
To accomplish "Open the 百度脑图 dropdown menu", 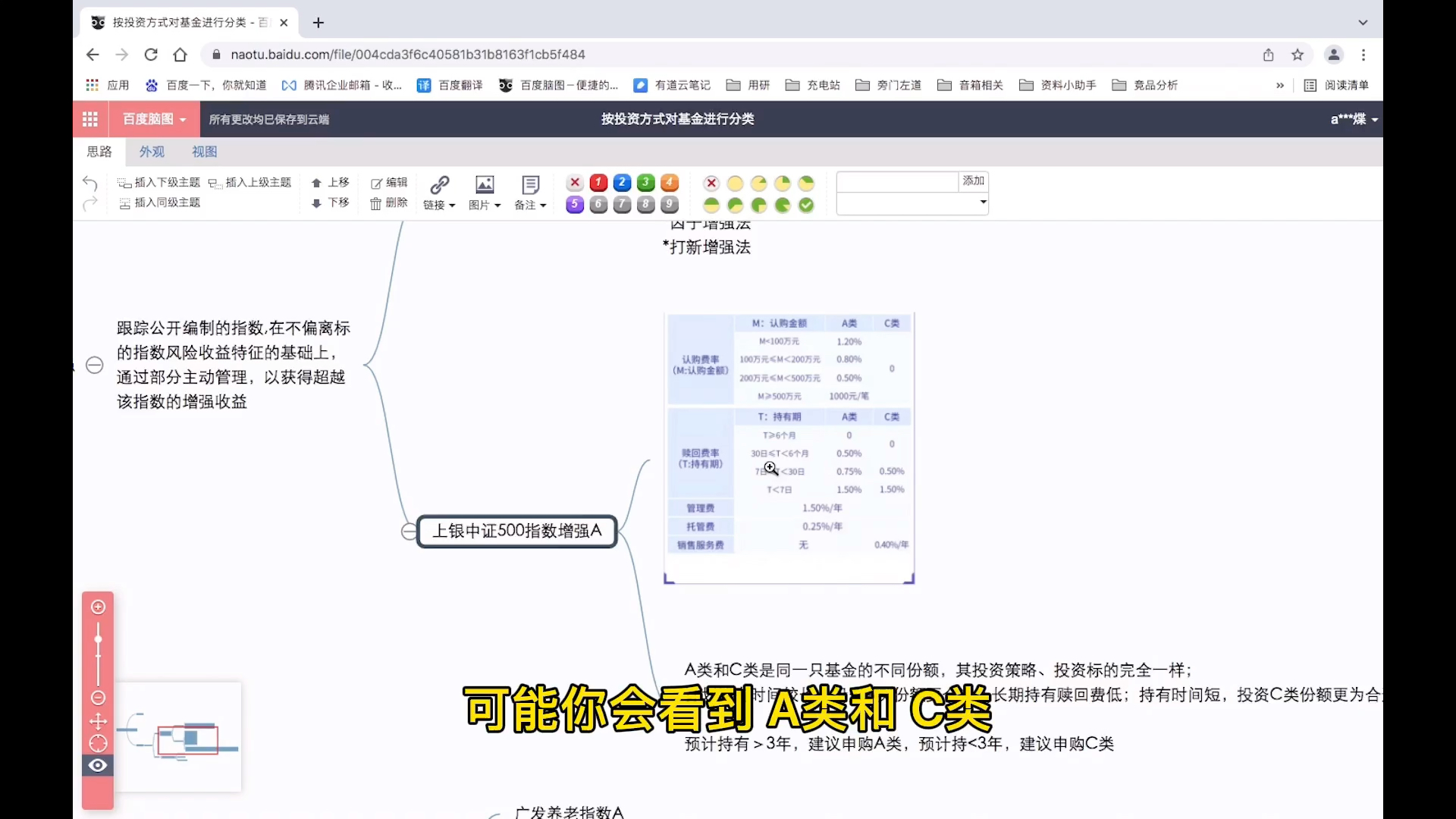I will 154,119.
